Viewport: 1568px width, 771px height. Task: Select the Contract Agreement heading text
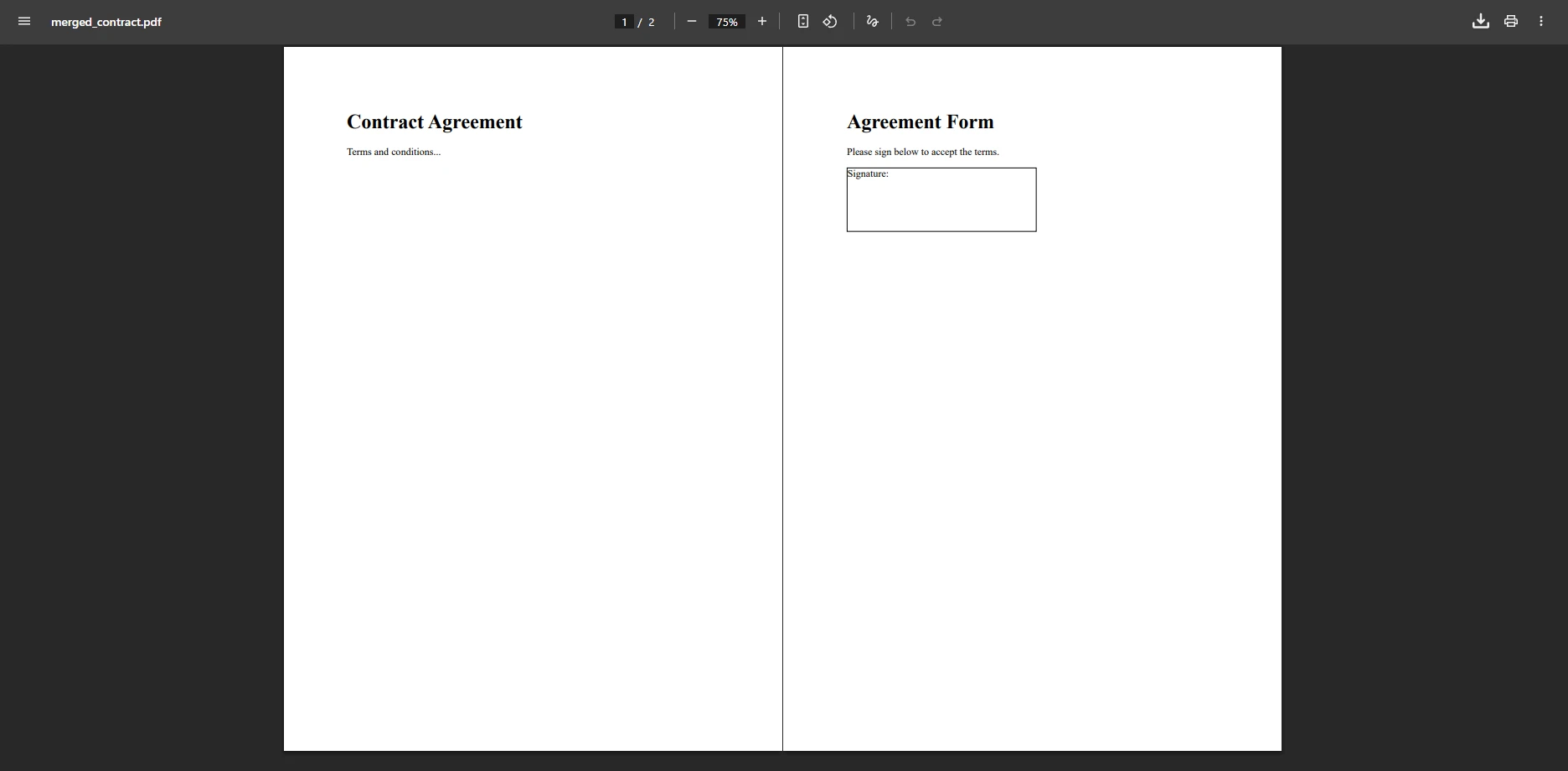435,122
